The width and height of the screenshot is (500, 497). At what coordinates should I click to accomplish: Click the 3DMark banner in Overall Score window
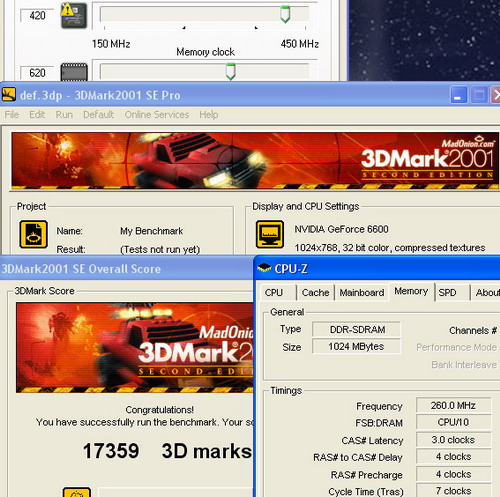tap(135, 347)
